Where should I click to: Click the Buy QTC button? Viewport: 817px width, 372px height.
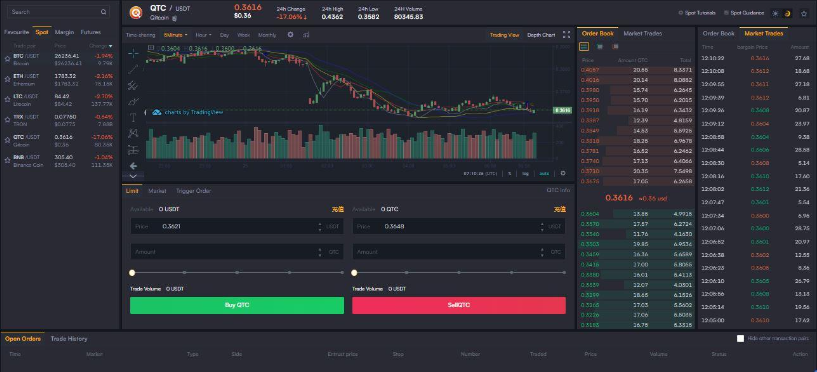tap(237, 305)
